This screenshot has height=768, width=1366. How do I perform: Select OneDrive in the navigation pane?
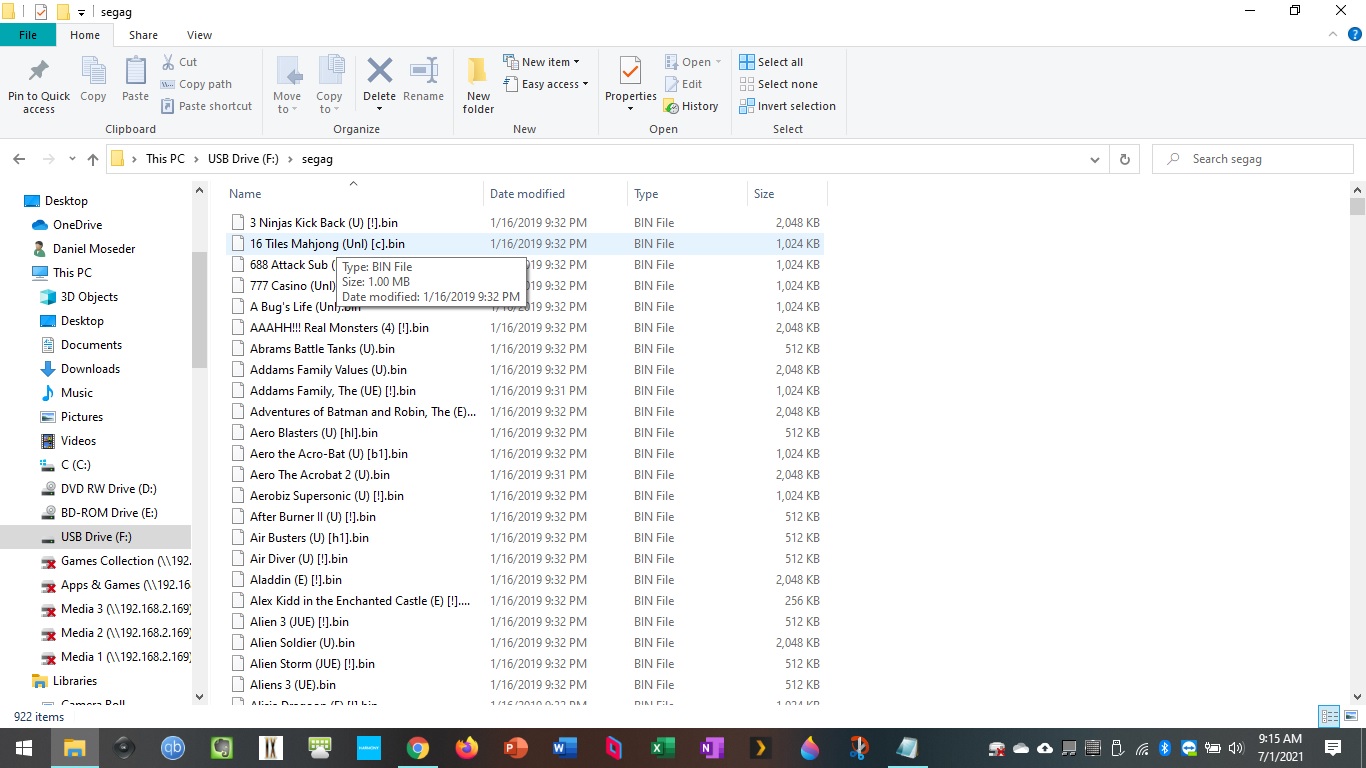tap(77, 225)
